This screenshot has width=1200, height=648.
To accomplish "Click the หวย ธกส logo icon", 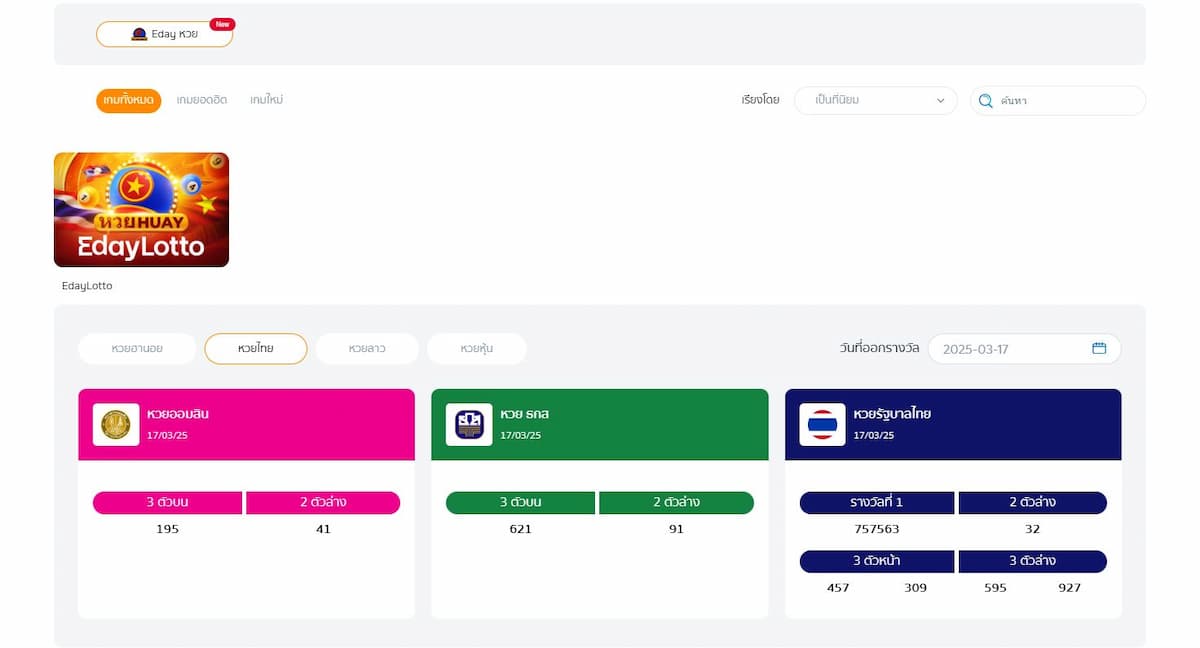I will click(469, 424).
